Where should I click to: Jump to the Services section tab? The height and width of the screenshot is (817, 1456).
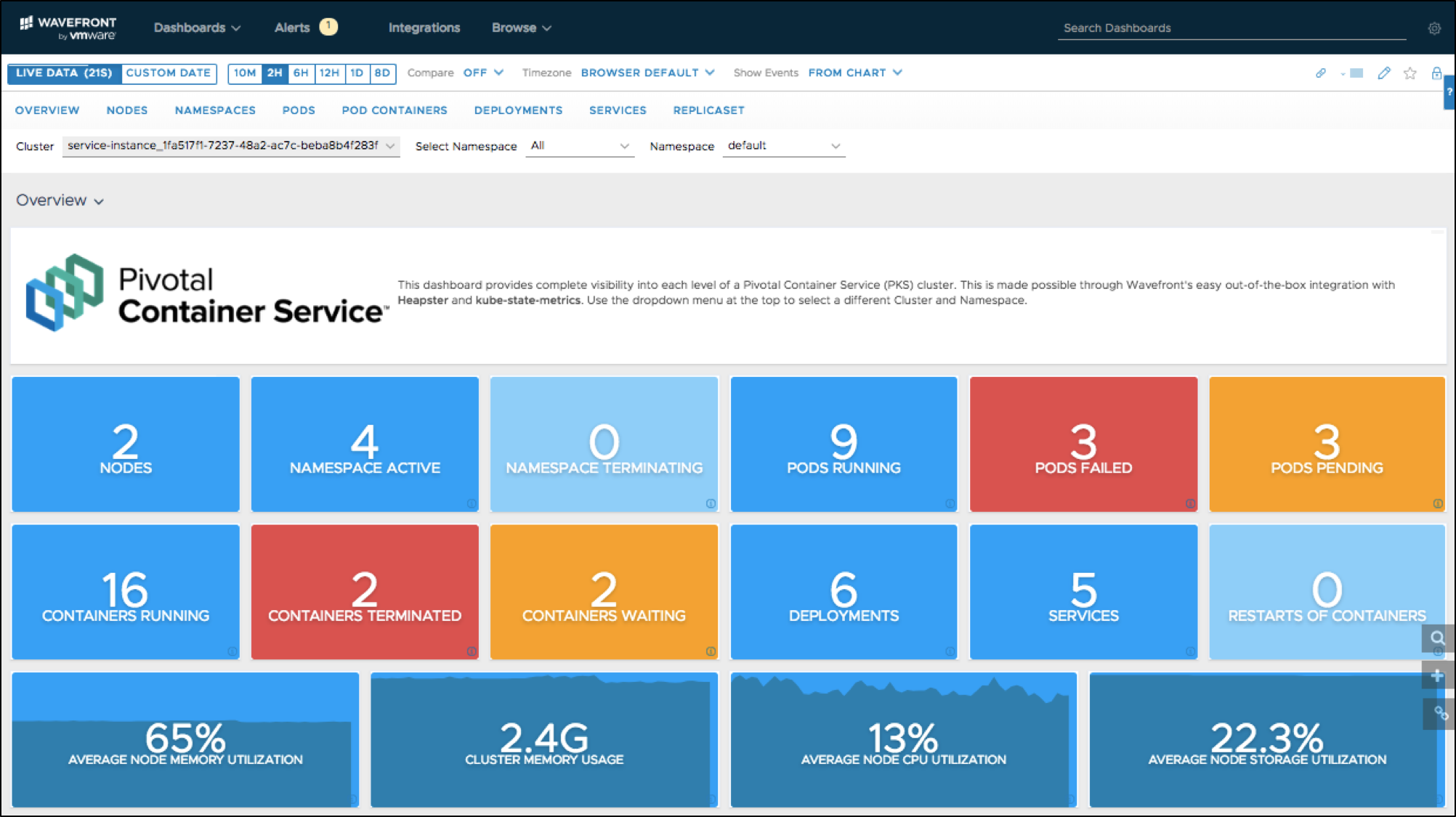618,110
